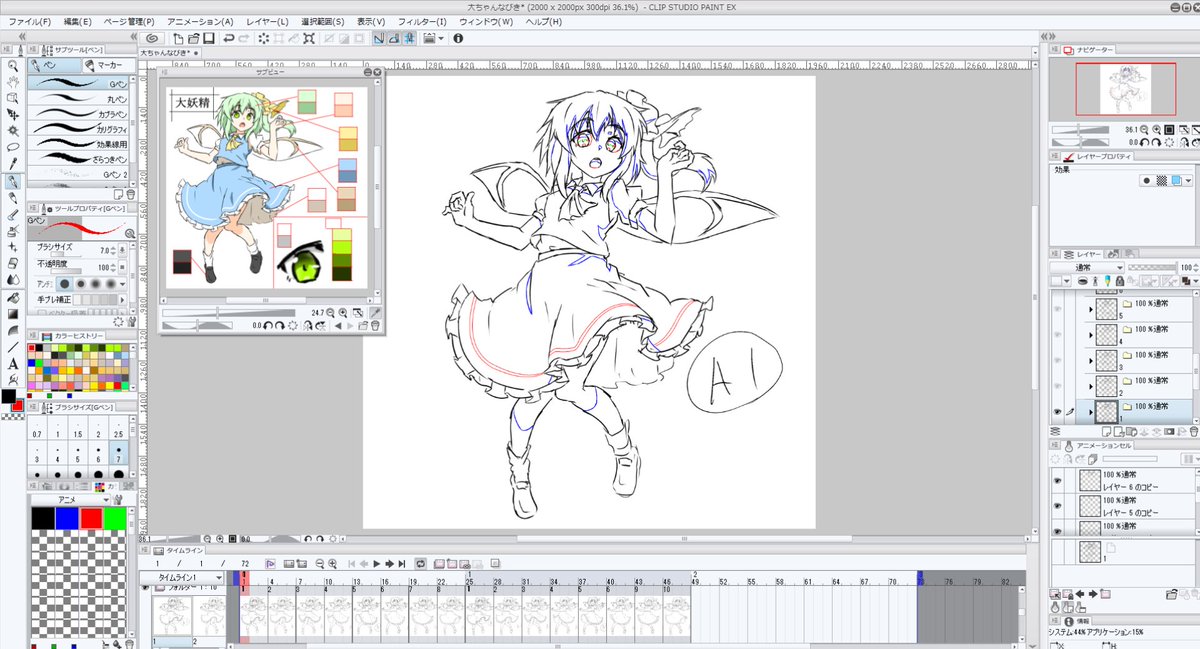The image size is (1200, 649).
Task: Select the Auto select wand tool
Action: point(13,130)
